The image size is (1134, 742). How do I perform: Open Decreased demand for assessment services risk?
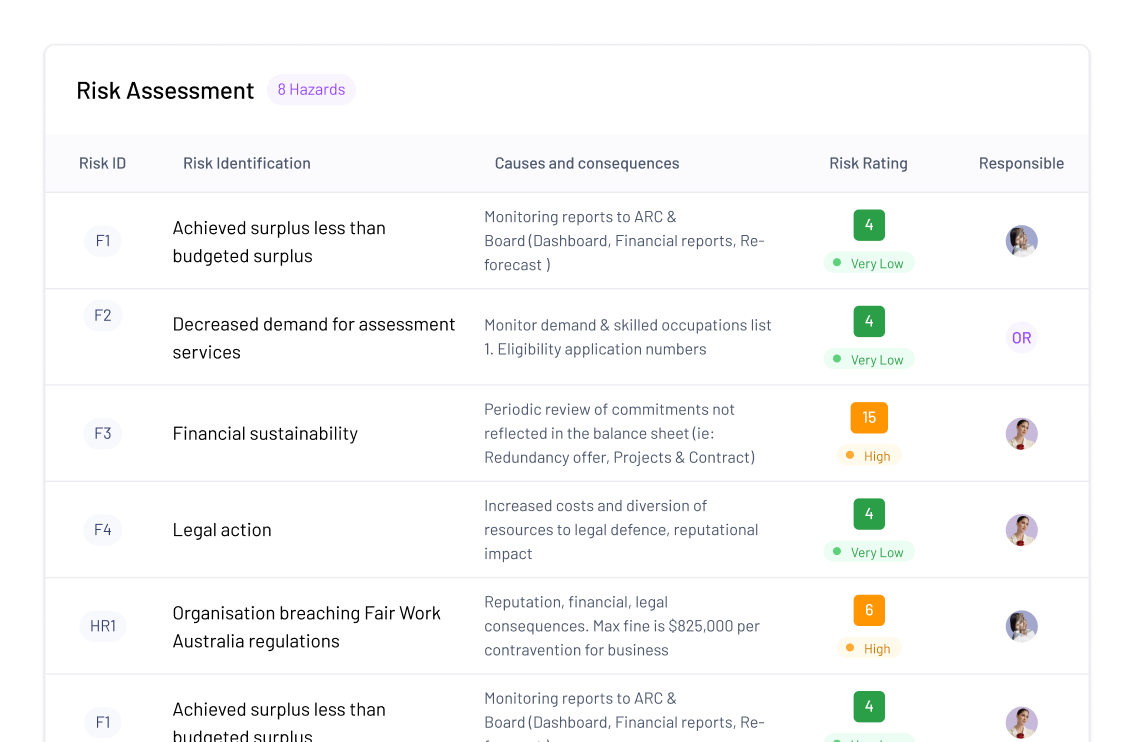[313, 338]
